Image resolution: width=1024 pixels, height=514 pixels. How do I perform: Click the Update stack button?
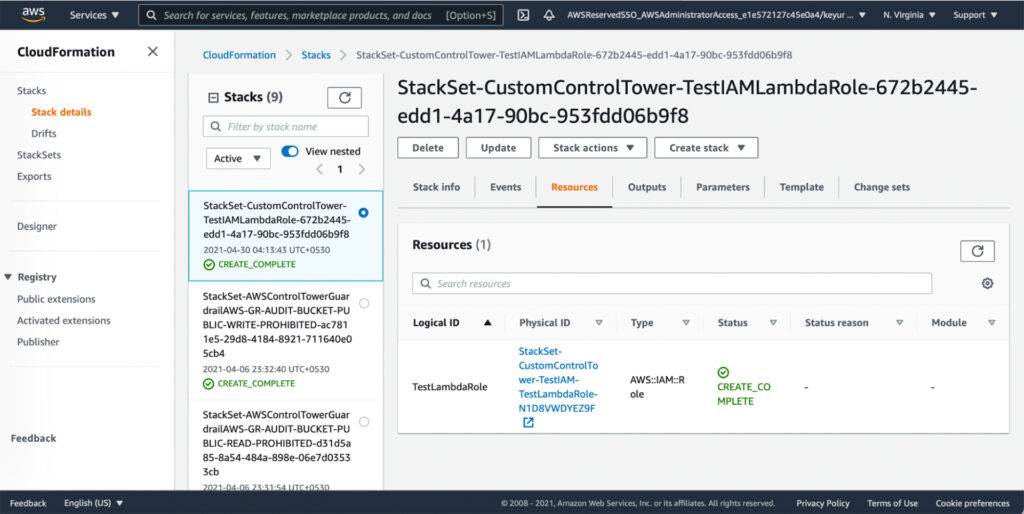pos(498,148)
